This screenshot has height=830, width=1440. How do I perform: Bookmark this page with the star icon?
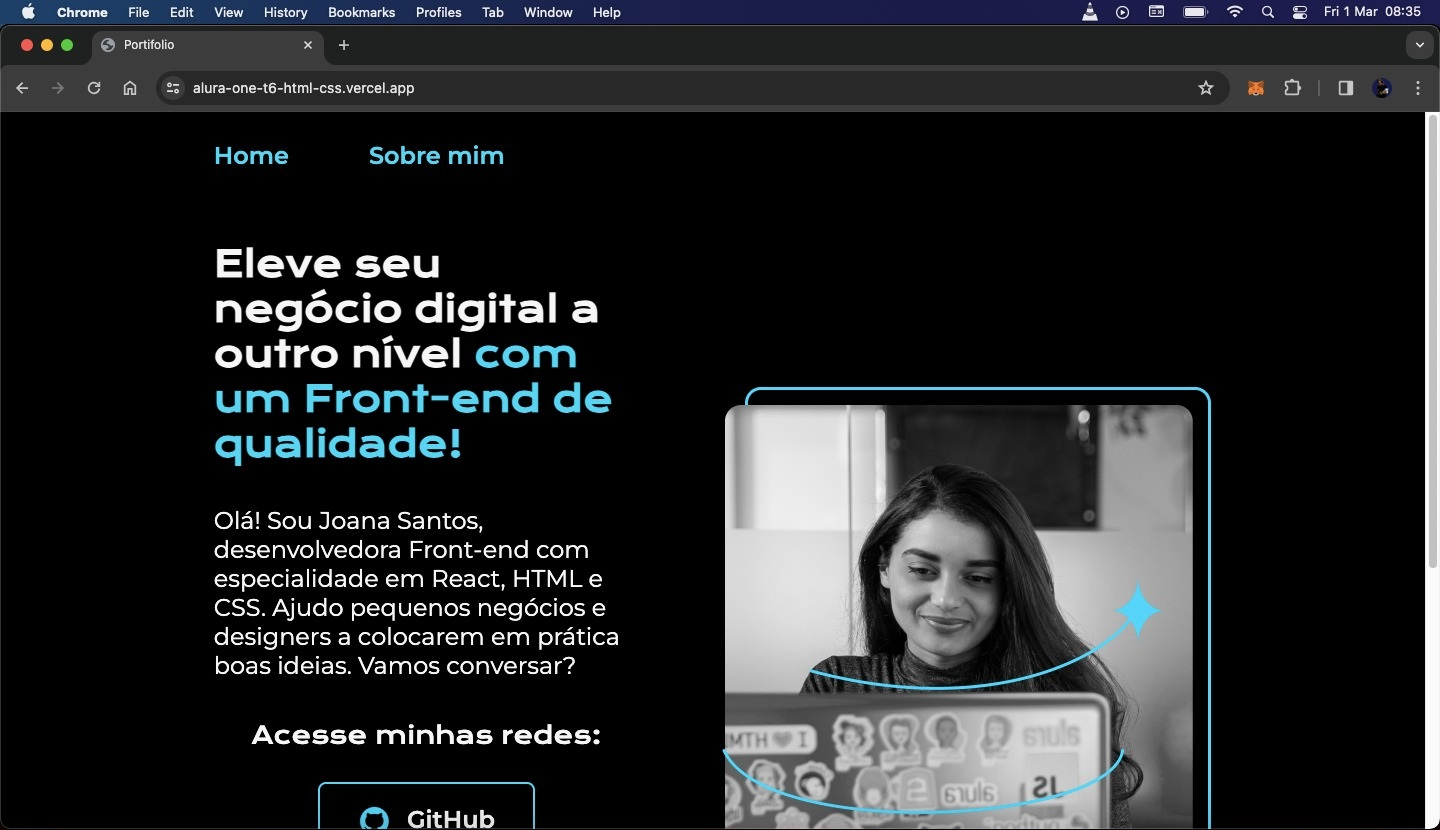[x=1206, y=88]
